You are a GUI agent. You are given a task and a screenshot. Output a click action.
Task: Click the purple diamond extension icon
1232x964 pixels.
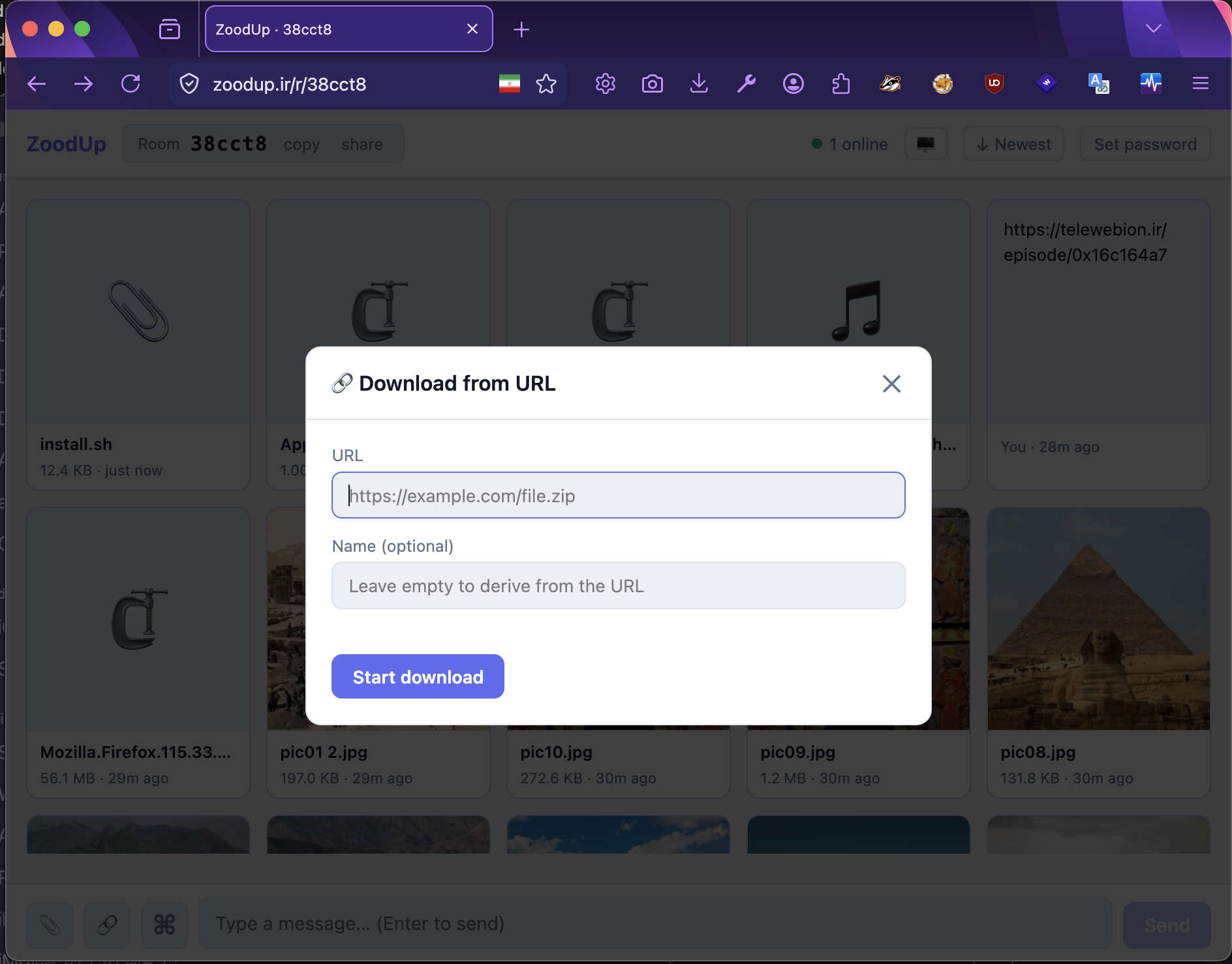tap(1047, 83)
